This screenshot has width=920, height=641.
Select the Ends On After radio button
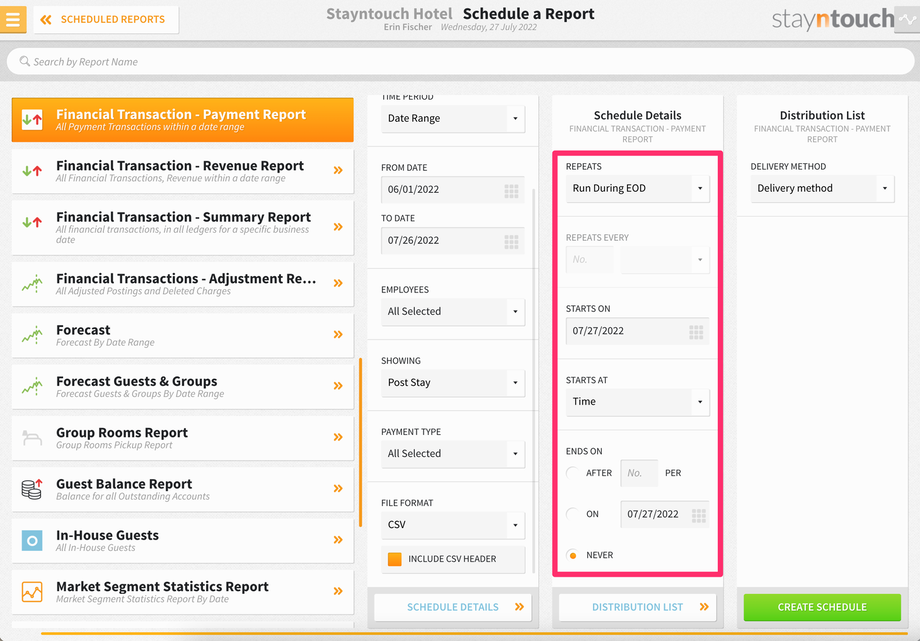coord(573,473)
